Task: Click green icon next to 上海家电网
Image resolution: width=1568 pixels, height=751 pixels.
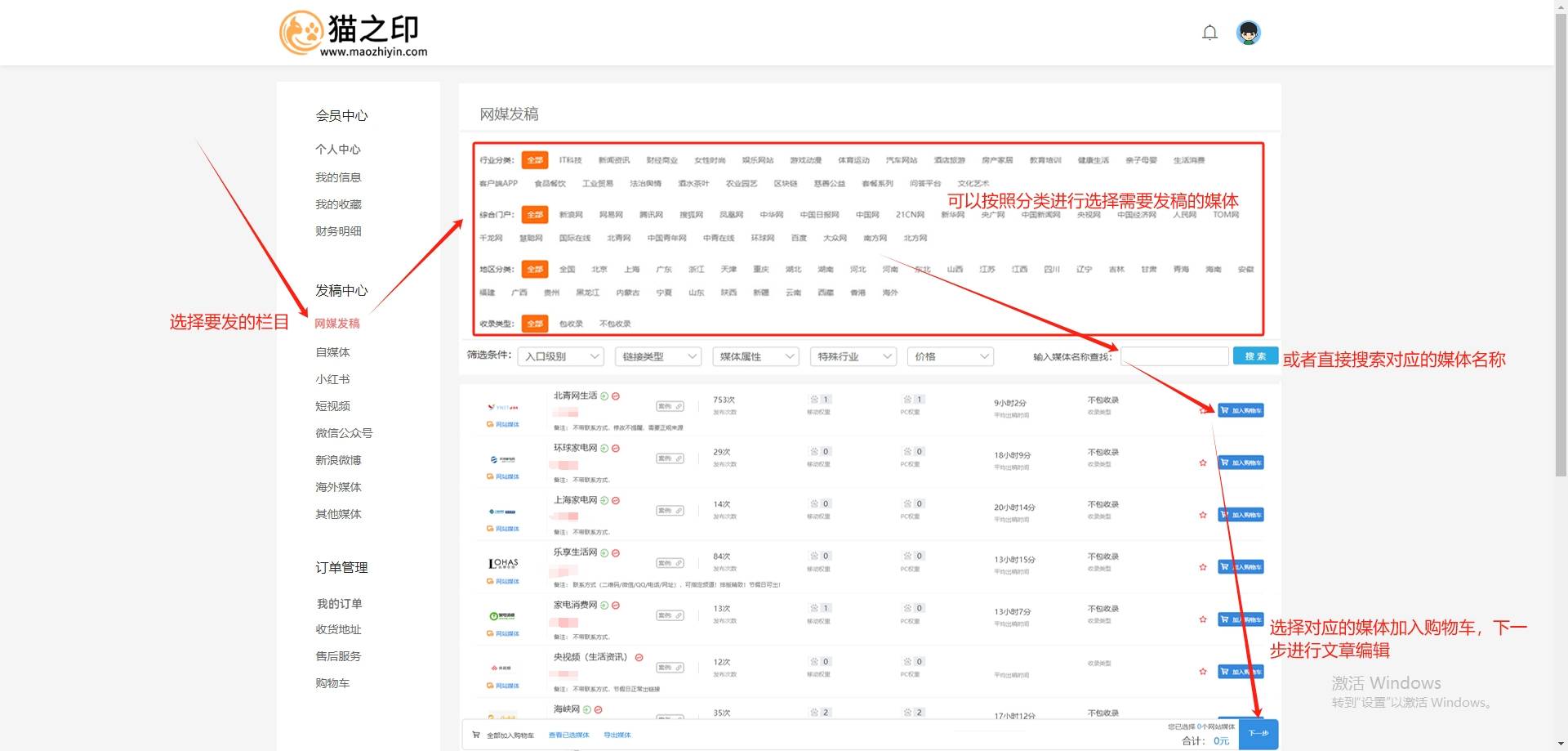Action: [x=604, y=501]
